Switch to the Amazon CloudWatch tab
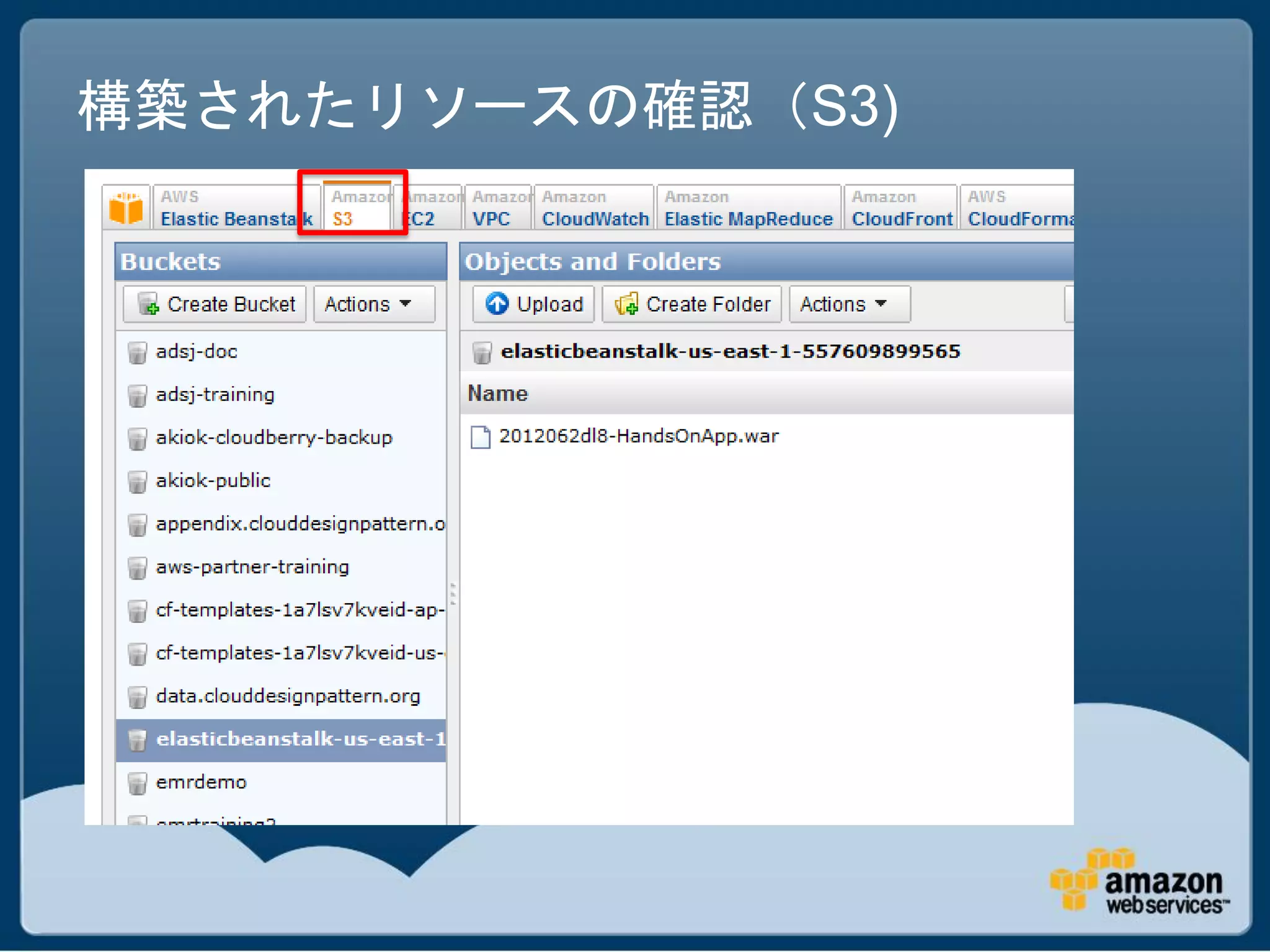Viewport: 1270px width, 952px height. [594, 208]
